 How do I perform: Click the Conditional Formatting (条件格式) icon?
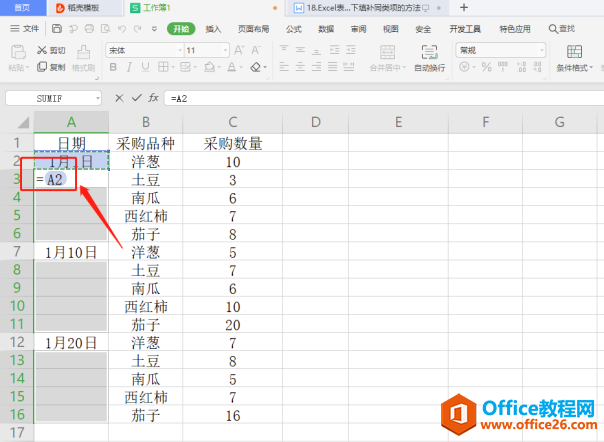click(574, 52)
